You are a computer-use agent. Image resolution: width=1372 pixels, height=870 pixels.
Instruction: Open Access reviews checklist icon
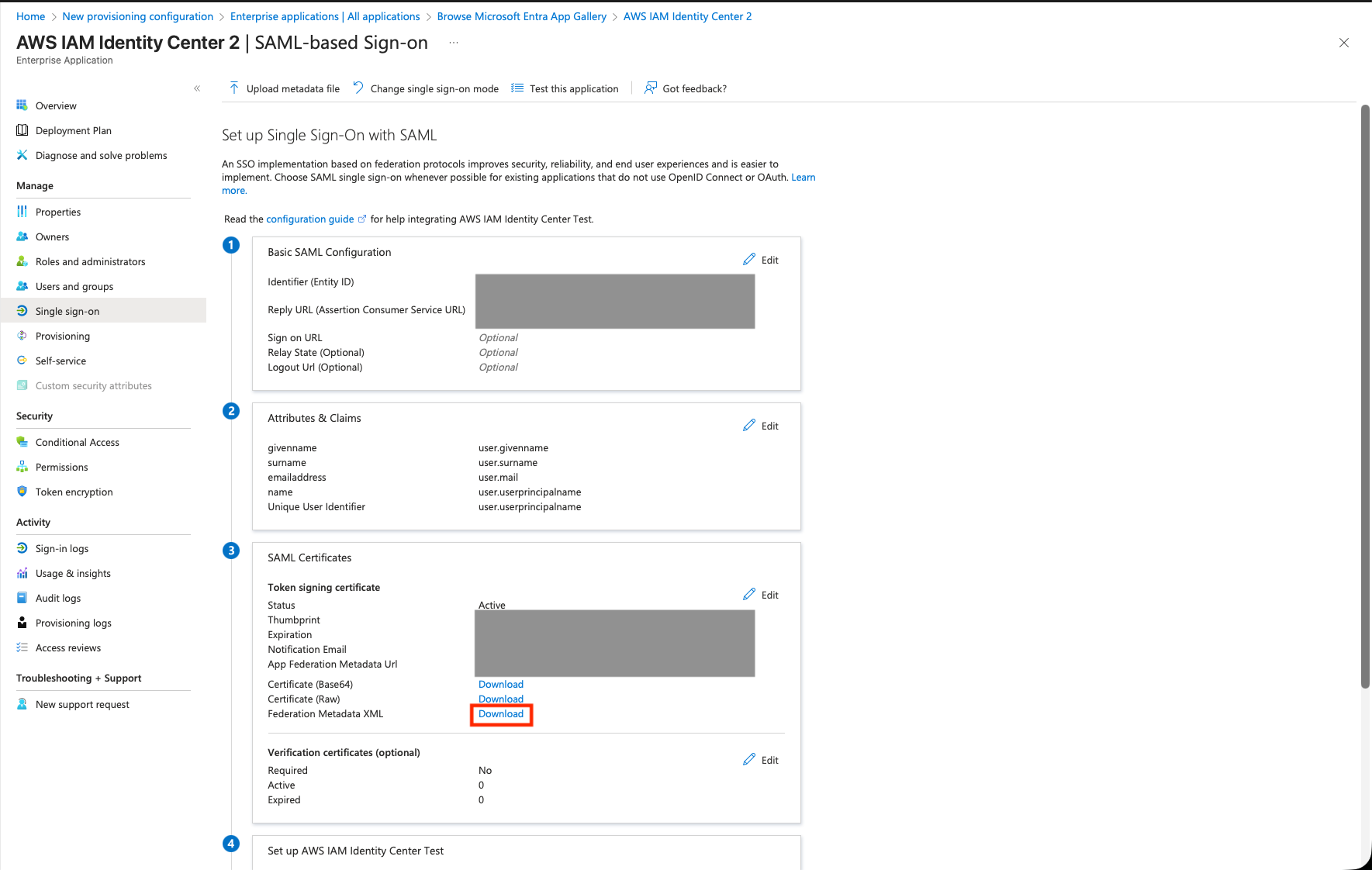click(x=22, y=647)
